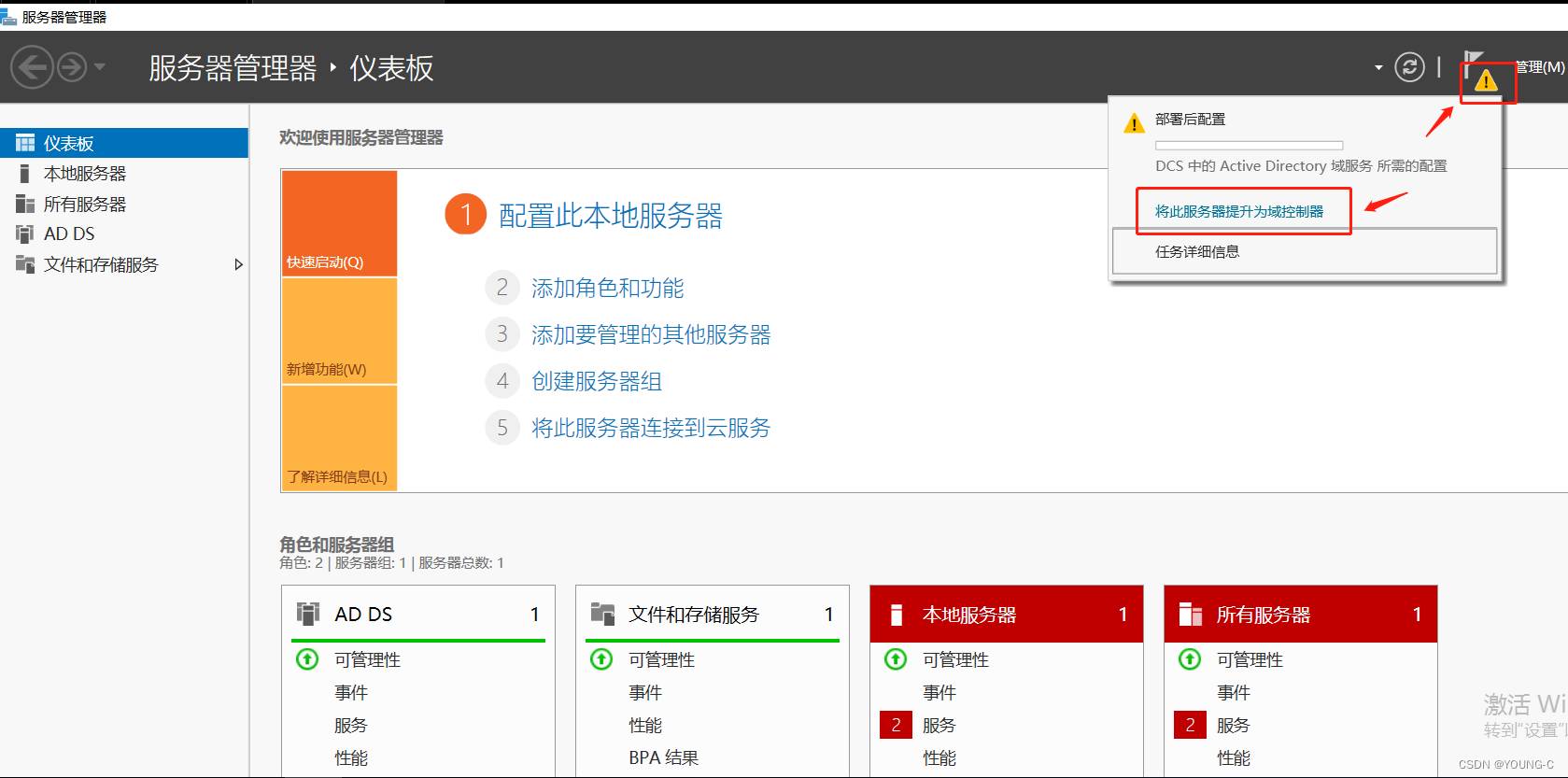The image size is (1568, 778).
Task: Select the 新增功能(W) orange tile
Action: [x=339, y=332]
